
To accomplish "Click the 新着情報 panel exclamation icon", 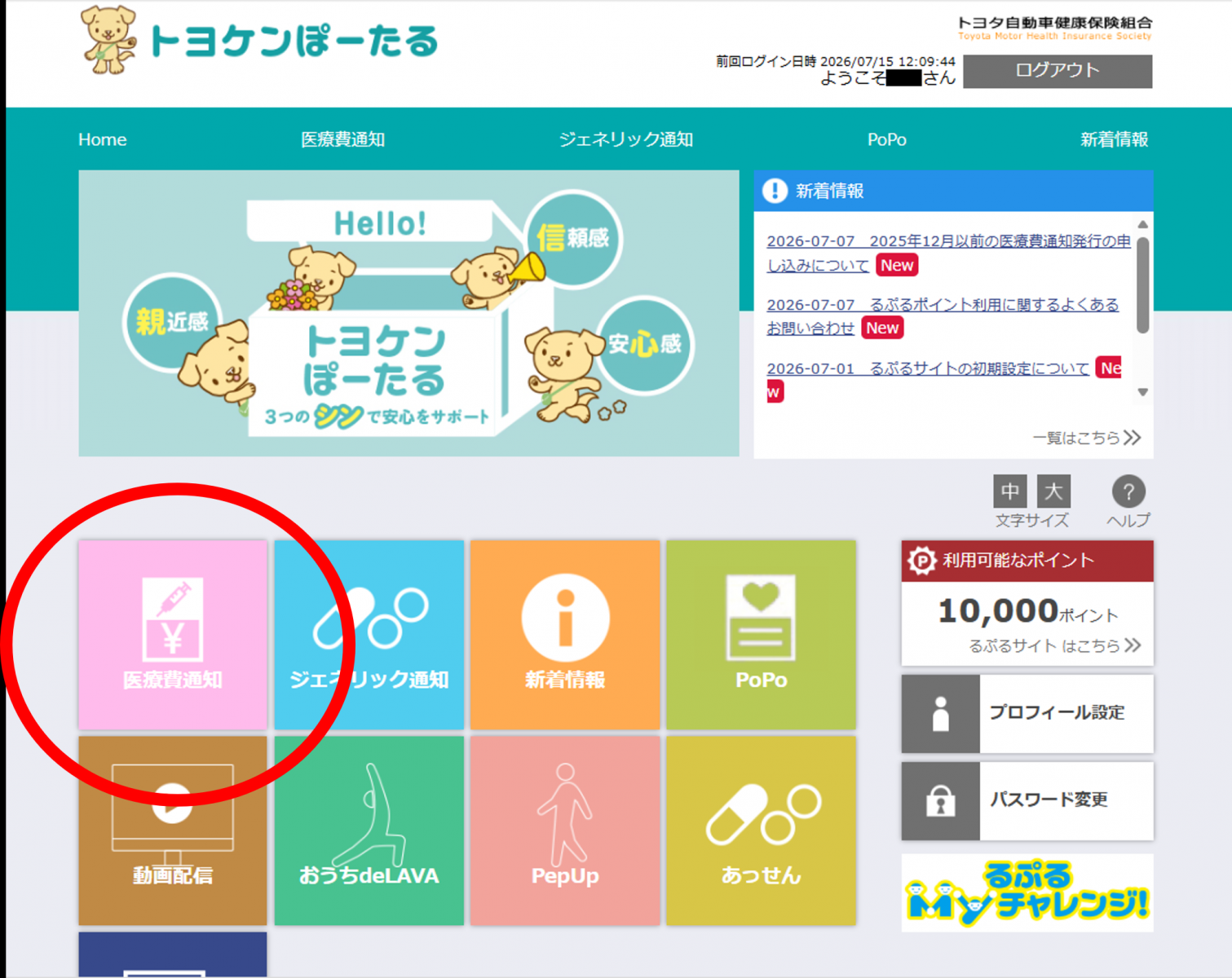I will pyautogui.click(x=775, y=191).
